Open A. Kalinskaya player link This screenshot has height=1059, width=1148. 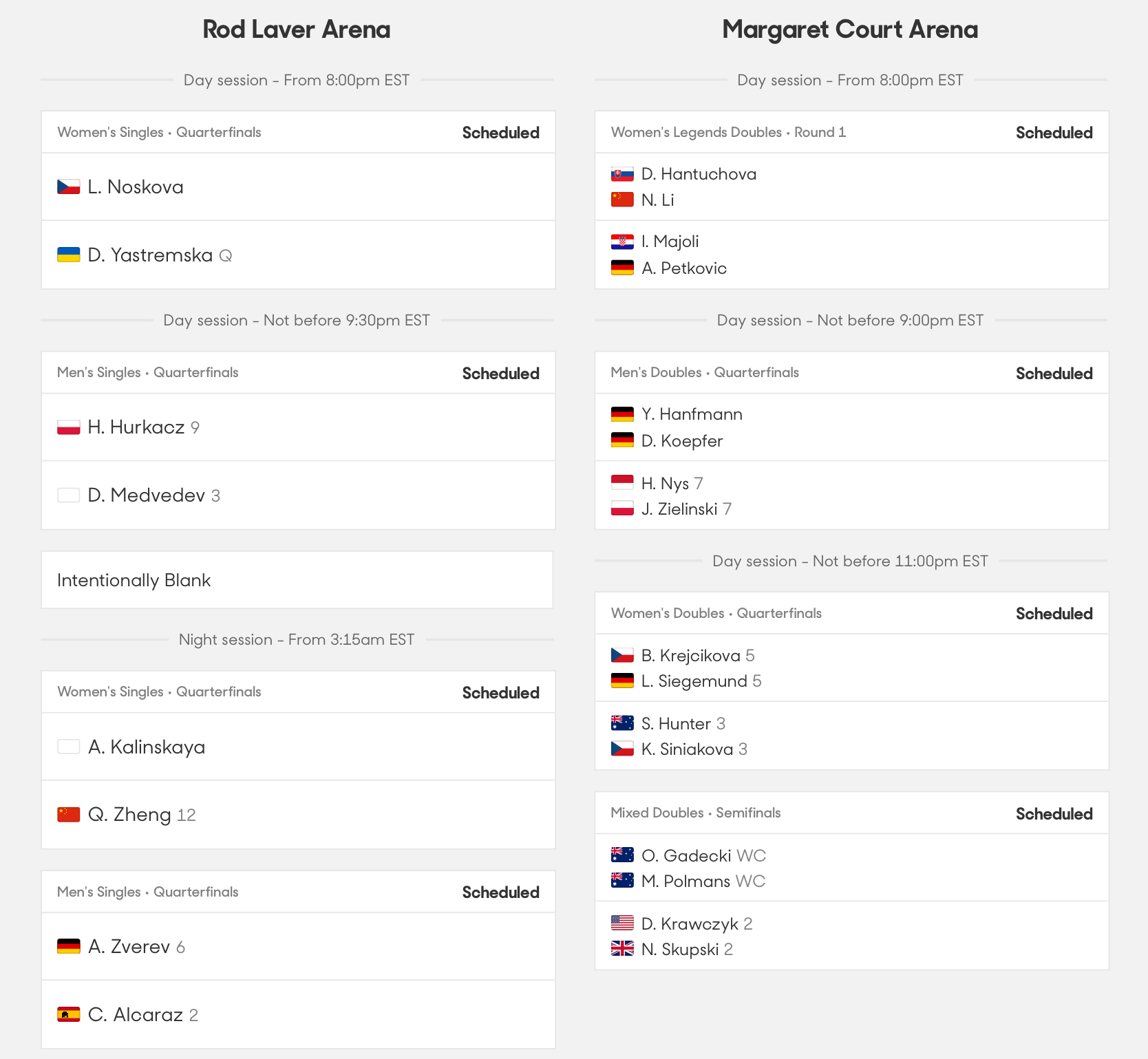(147, 747)
